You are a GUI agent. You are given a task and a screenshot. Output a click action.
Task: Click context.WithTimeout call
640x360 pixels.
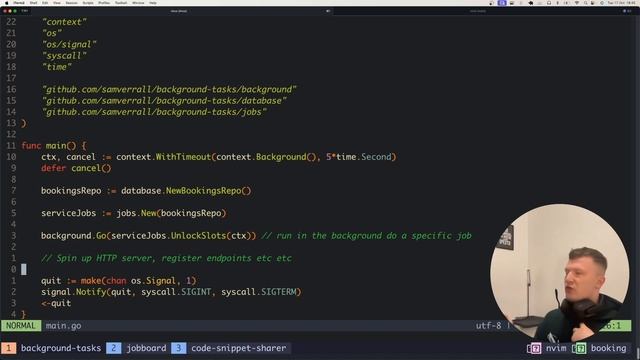(x=163, y=157)
